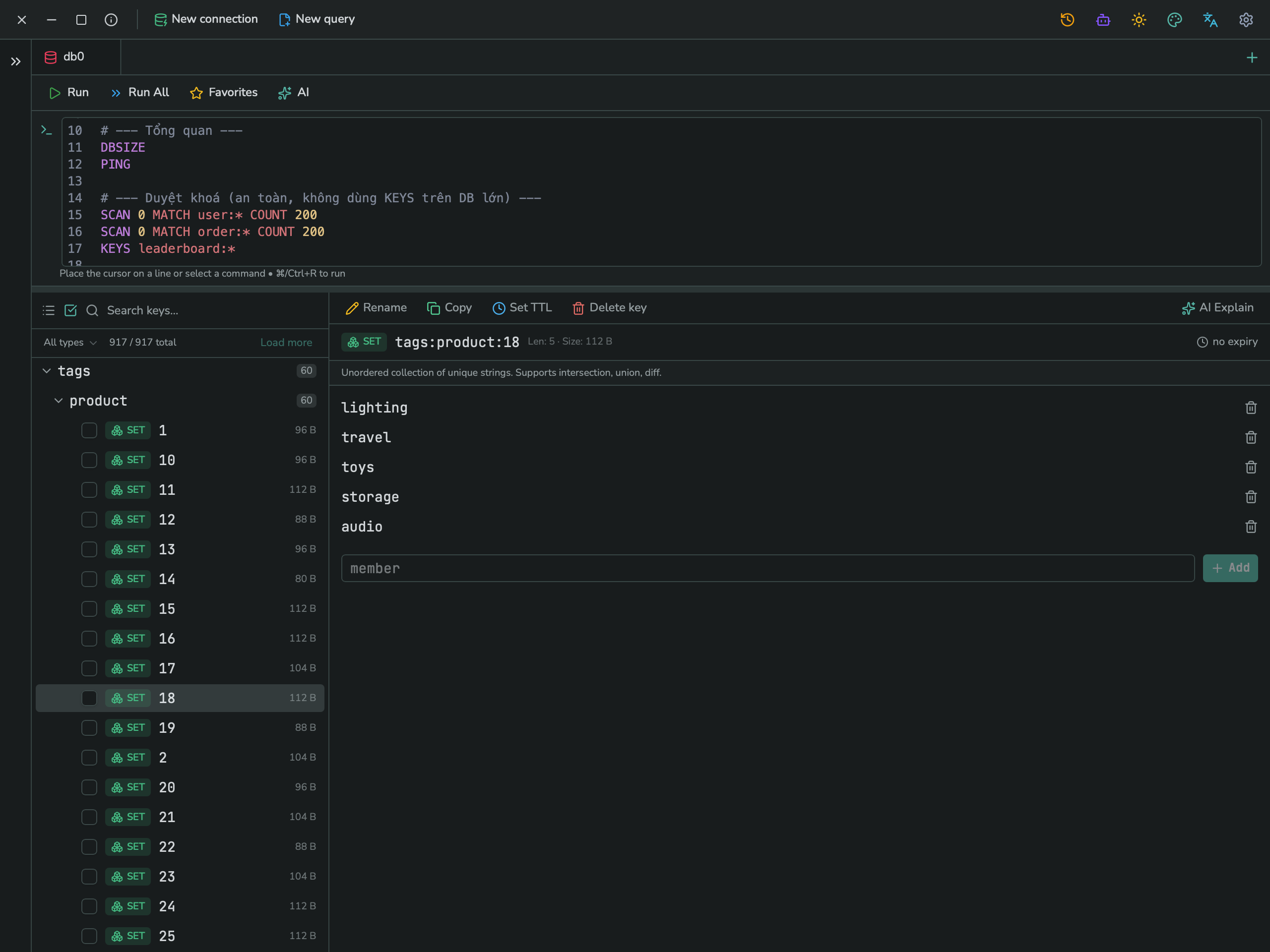1270x952 pixels.
Task: Run the current command
Action: pos(69,92)
